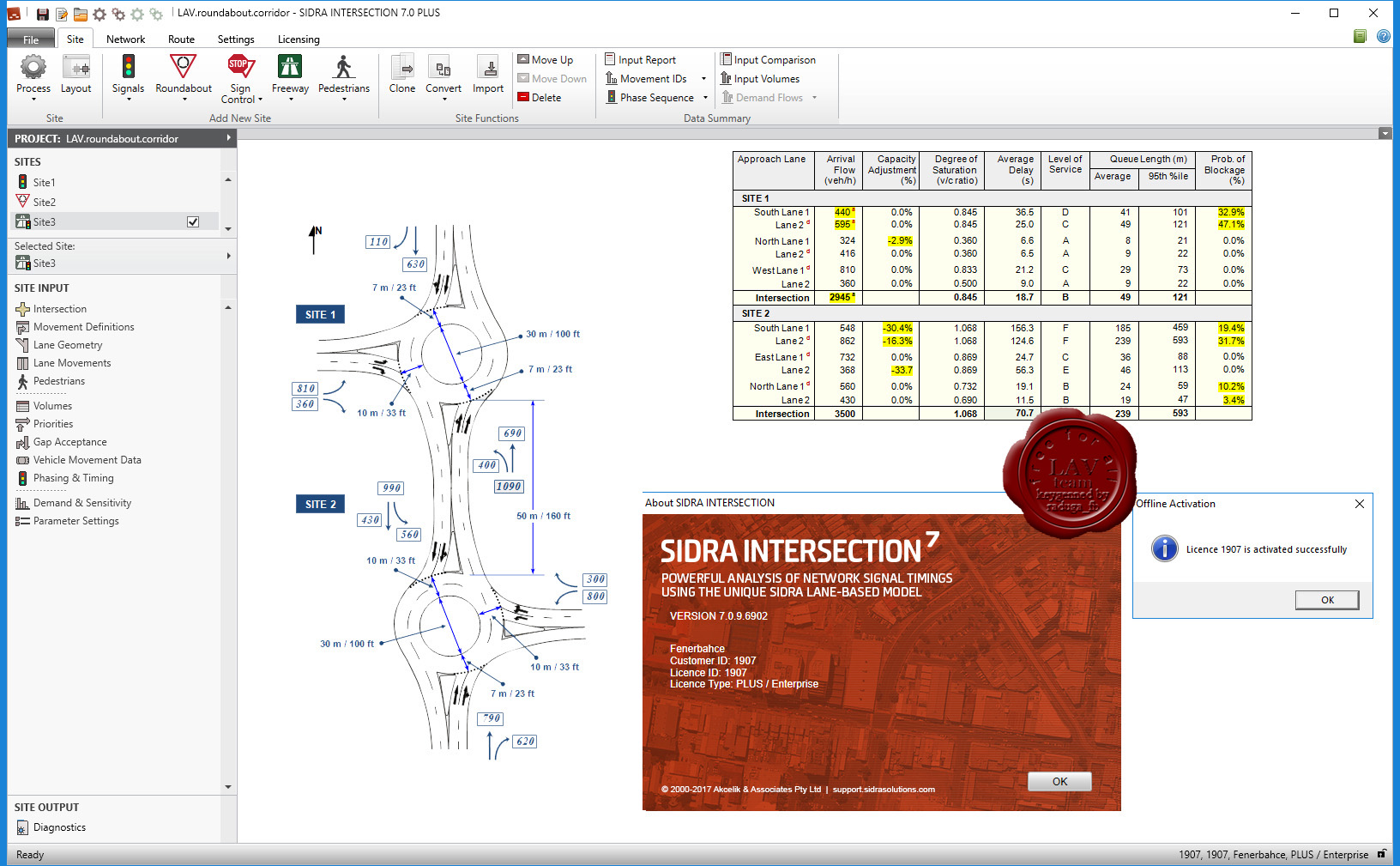The image size is (1400, 866).
Task: Click the Convert site icon
Action: click(x=443, y=68)
